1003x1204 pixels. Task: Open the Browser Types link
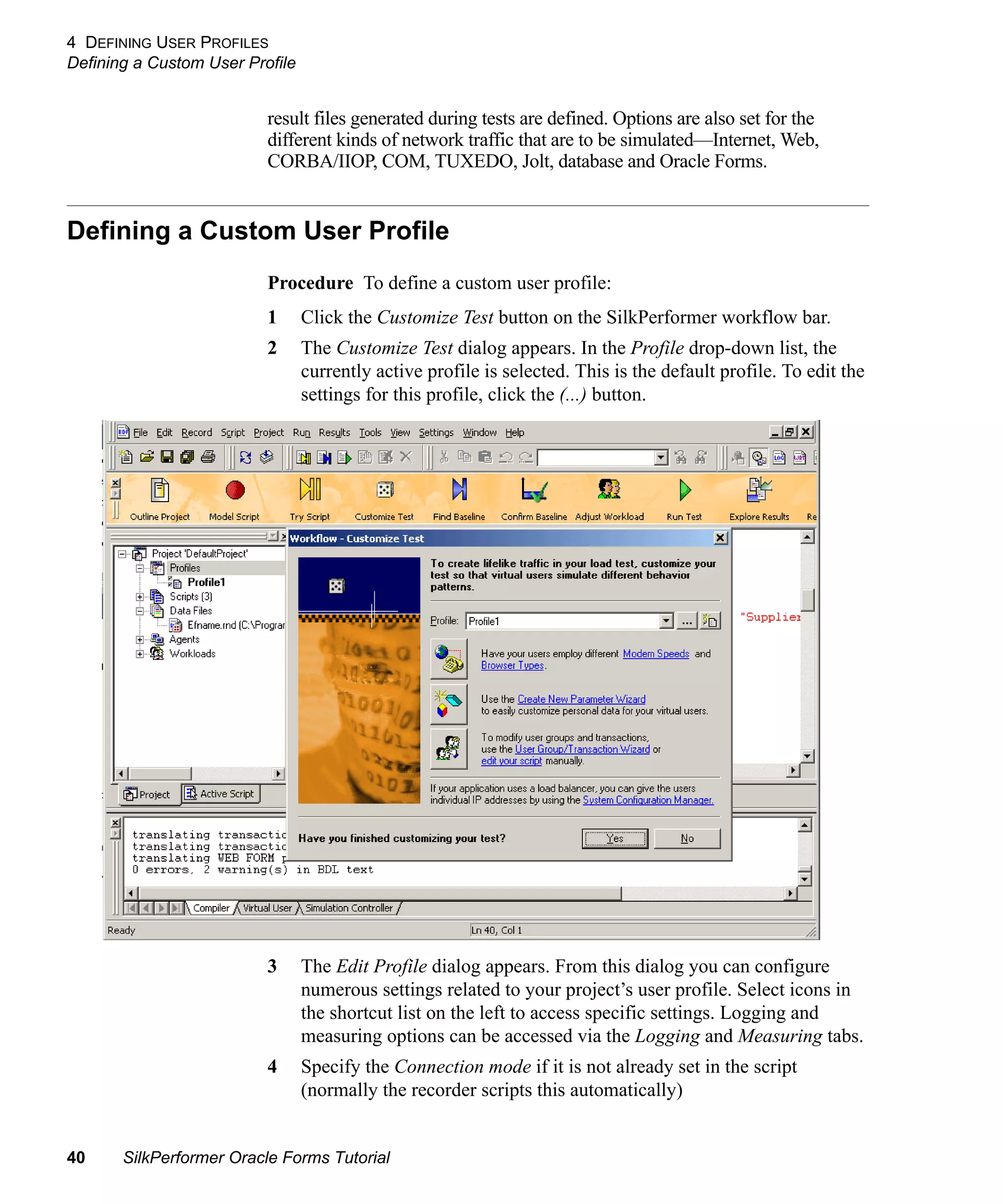[512, 665]
